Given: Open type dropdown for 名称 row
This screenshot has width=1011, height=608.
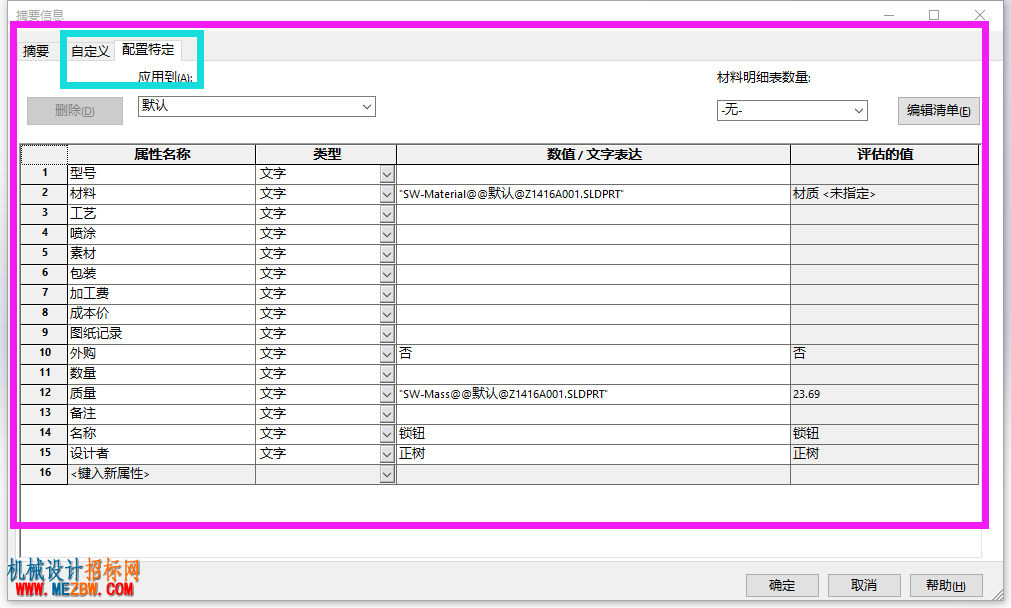Looking at the screenshot, I should click(x=387, y=434).
